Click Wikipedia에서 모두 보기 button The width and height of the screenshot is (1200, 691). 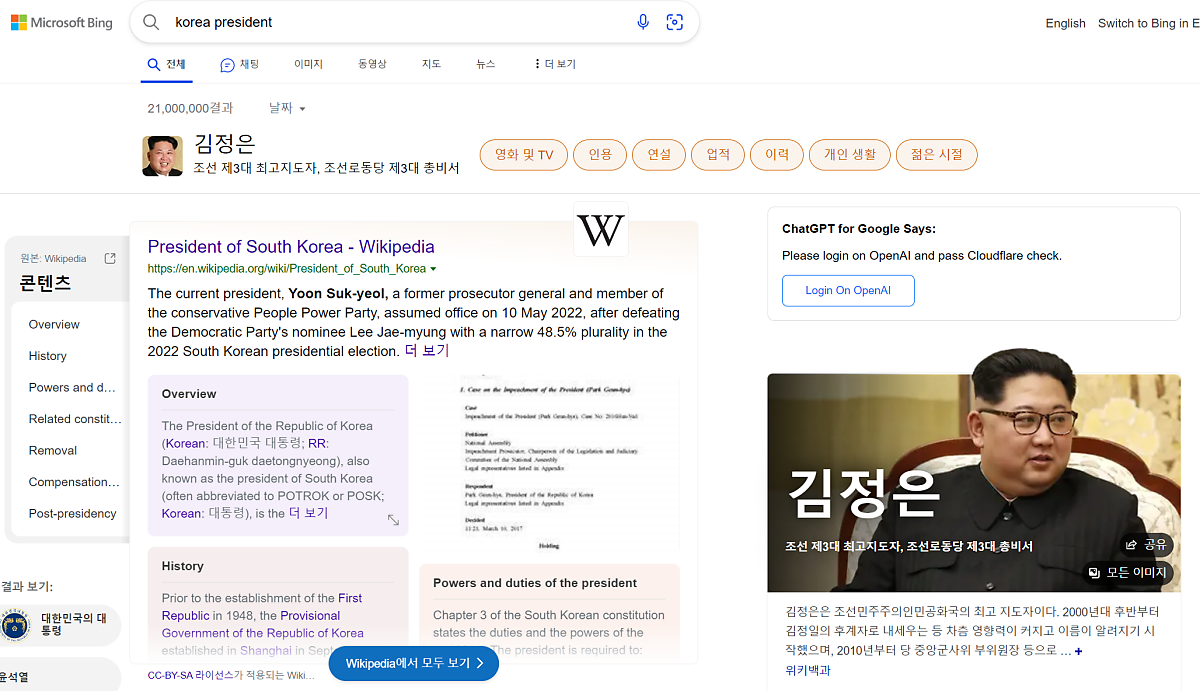click(414, 663)
